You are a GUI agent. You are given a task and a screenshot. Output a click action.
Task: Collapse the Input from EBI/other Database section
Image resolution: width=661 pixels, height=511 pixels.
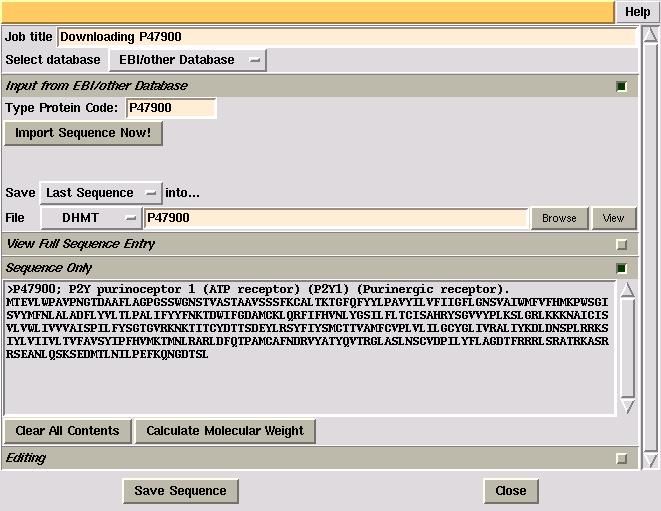tap(621, 86)
